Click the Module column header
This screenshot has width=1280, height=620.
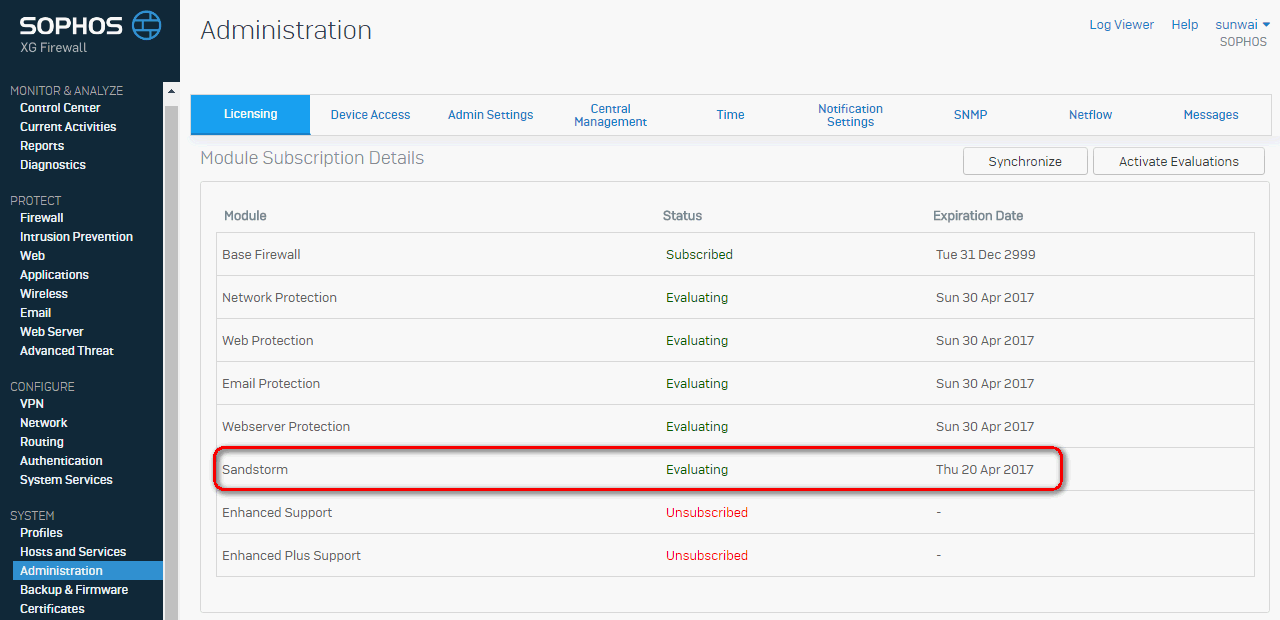coord(245,216)
